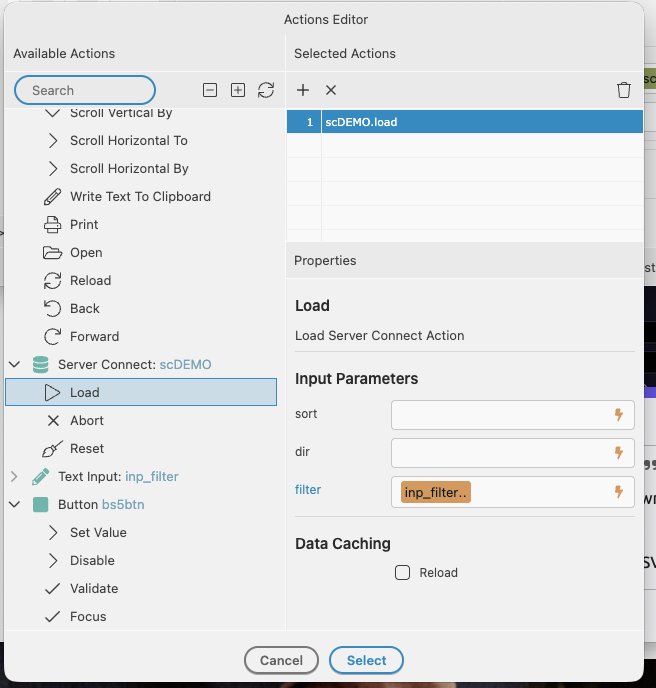Click the plus icon in Selected Actions
This screenshot has height=688, width=656.
click(x=304, y=90)
